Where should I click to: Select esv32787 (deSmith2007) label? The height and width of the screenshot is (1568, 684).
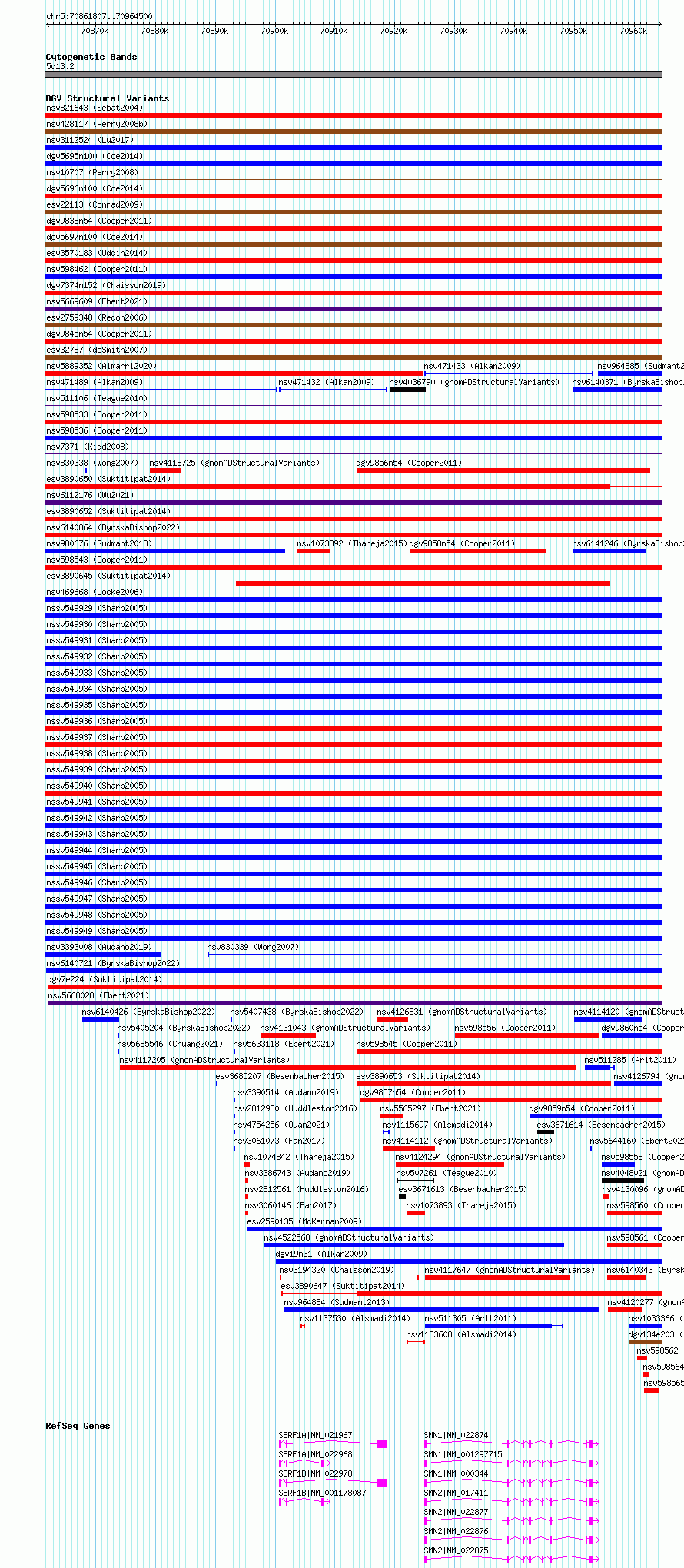point(97,350)
